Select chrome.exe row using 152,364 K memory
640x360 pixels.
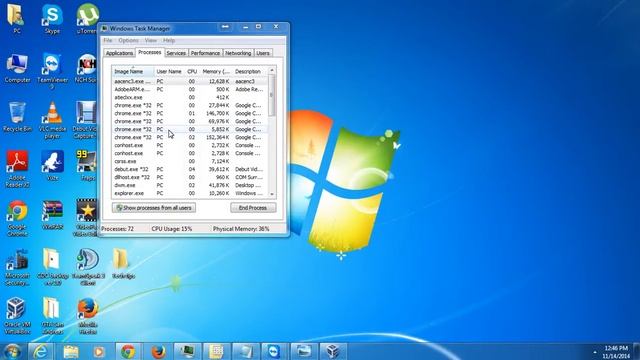(190, 137)
